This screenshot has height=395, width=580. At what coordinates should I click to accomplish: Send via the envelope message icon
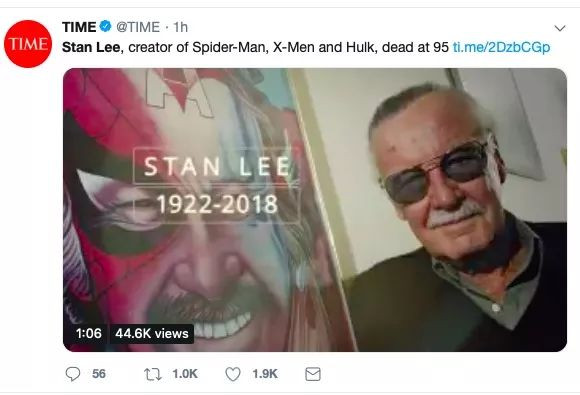click(x=313, y=374)
